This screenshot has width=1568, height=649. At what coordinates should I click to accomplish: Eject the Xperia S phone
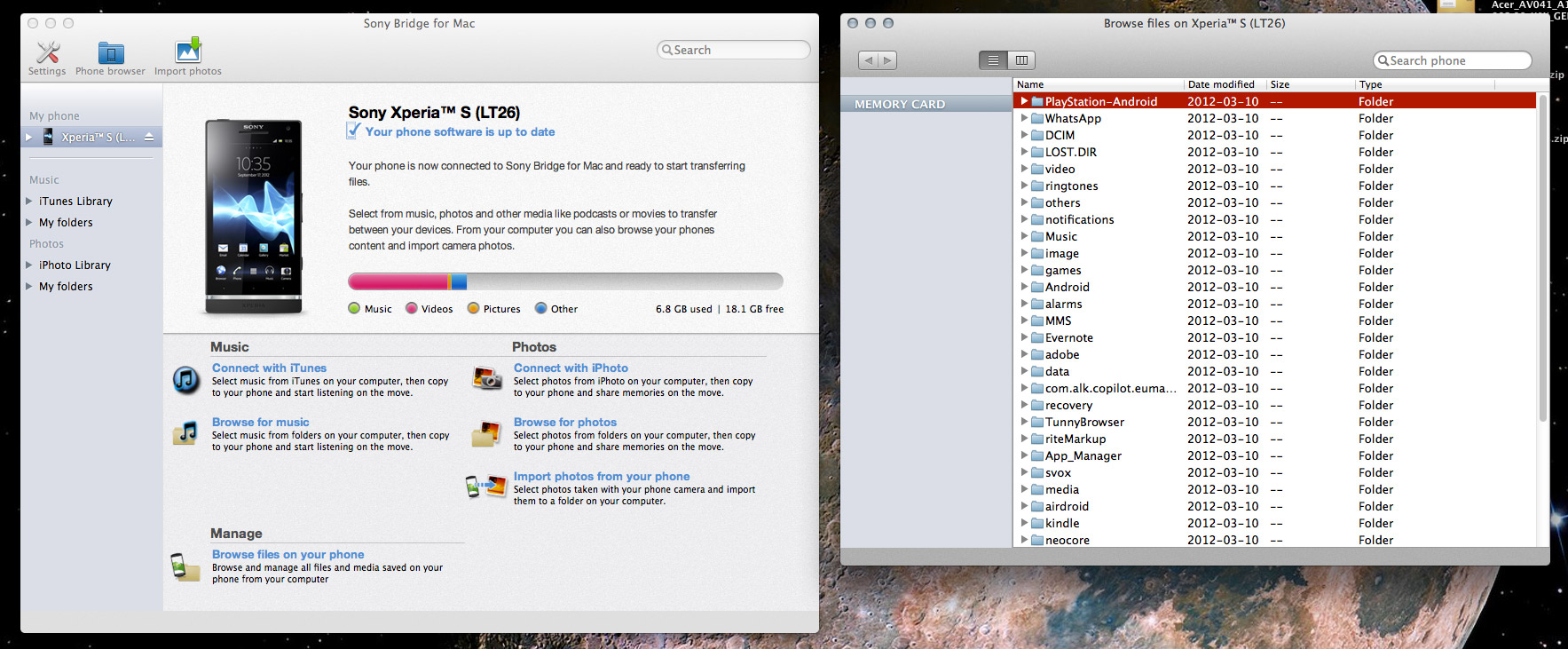coord(149,138)
